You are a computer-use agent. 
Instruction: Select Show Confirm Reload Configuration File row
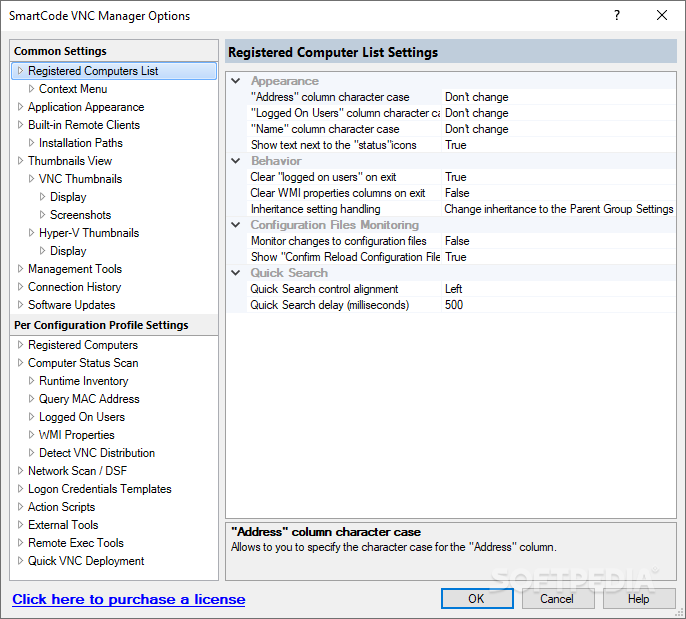pos(345,257)
